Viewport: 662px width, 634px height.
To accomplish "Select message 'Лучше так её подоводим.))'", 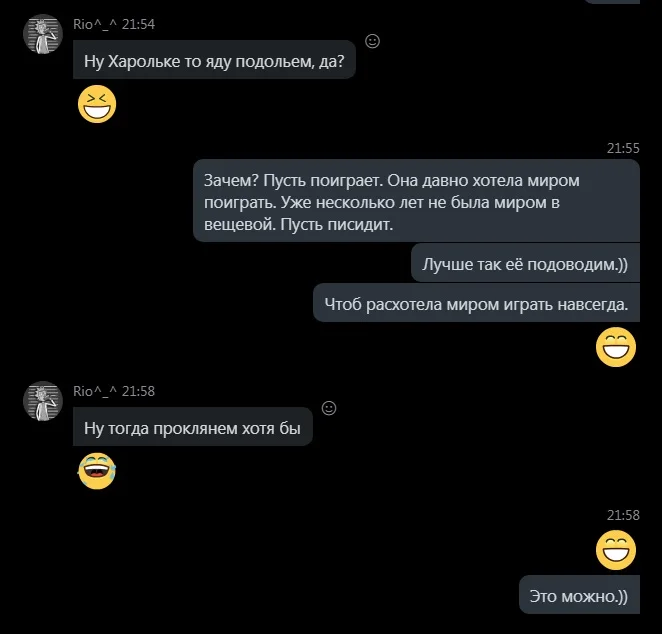I will click(x=525, y=264).
